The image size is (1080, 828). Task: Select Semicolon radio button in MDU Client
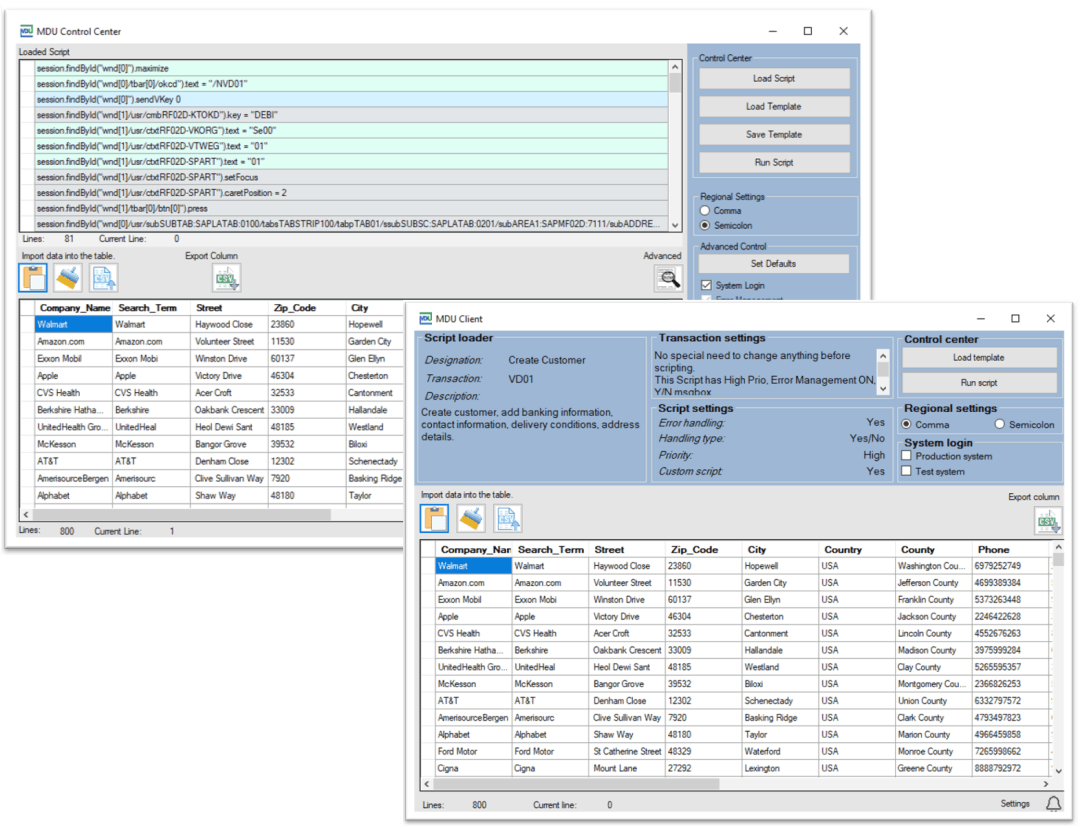coord(1000,425)
